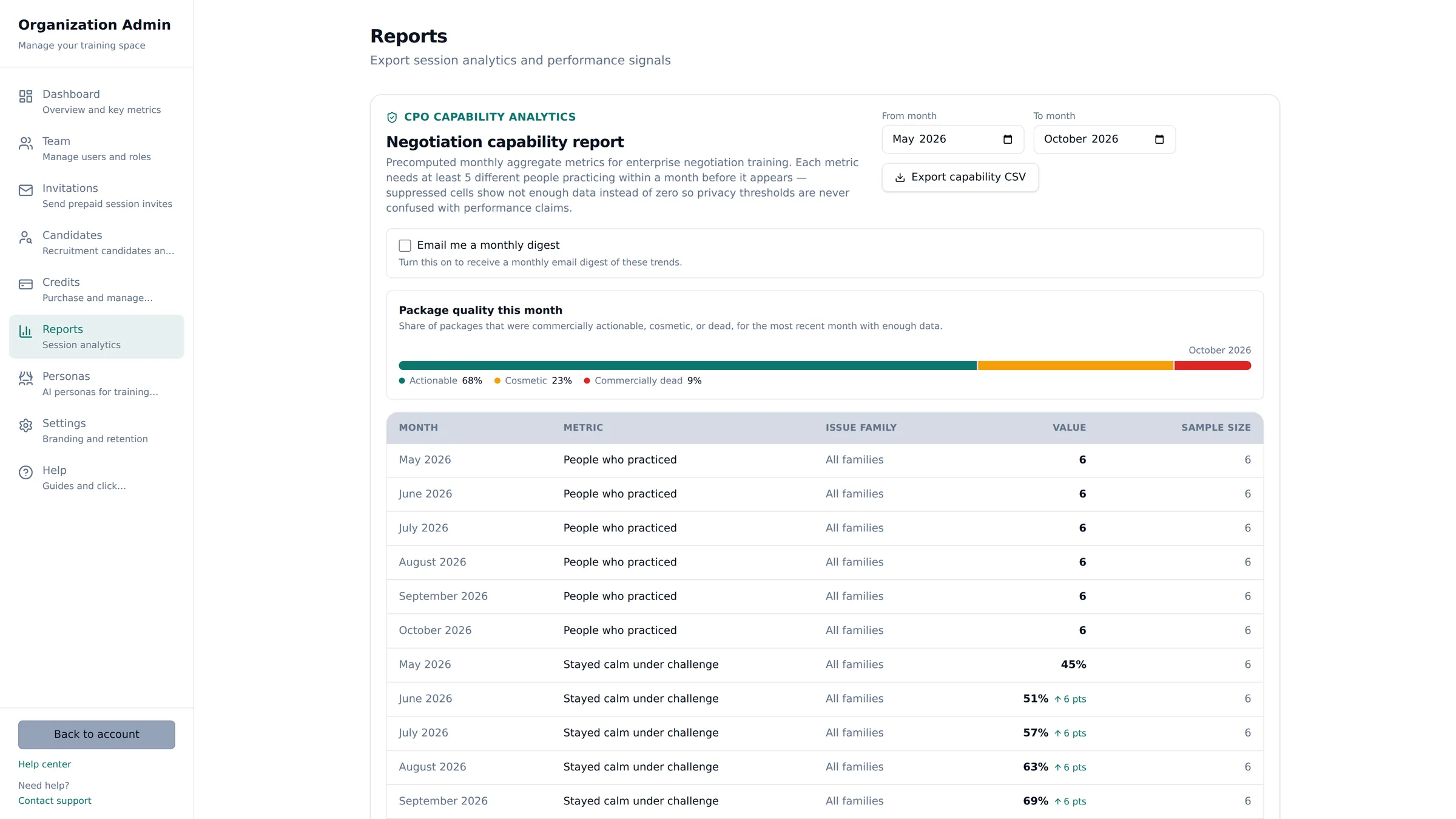This screenshot has width=1456, height=819.
Task: Click the Help question mark icon
Action: point(25,473)
